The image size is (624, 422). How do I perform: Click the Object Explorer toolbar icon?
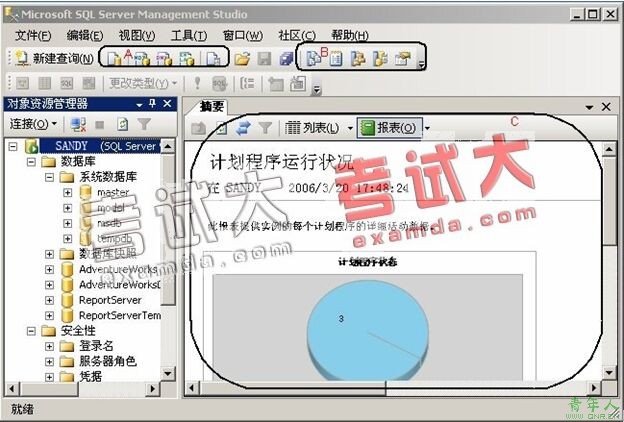tap(358, 59)
